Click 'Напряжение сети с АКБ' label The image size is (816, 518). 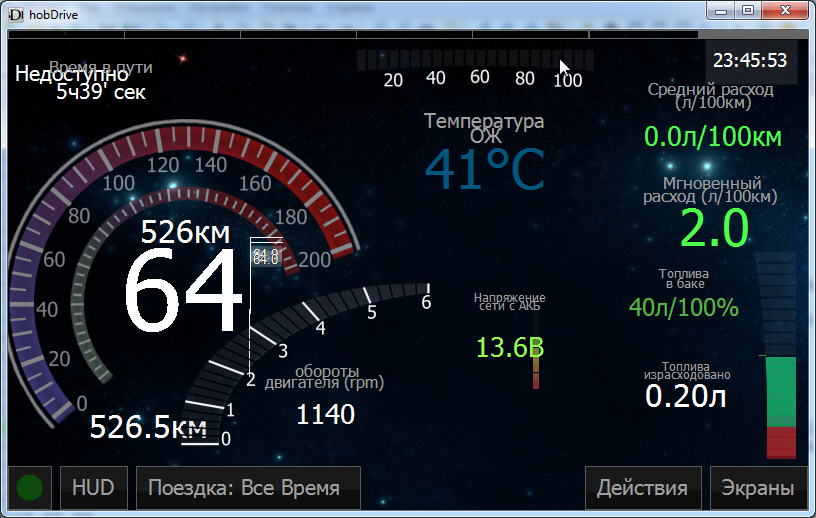pyautogui.click(x=509, y=301)
